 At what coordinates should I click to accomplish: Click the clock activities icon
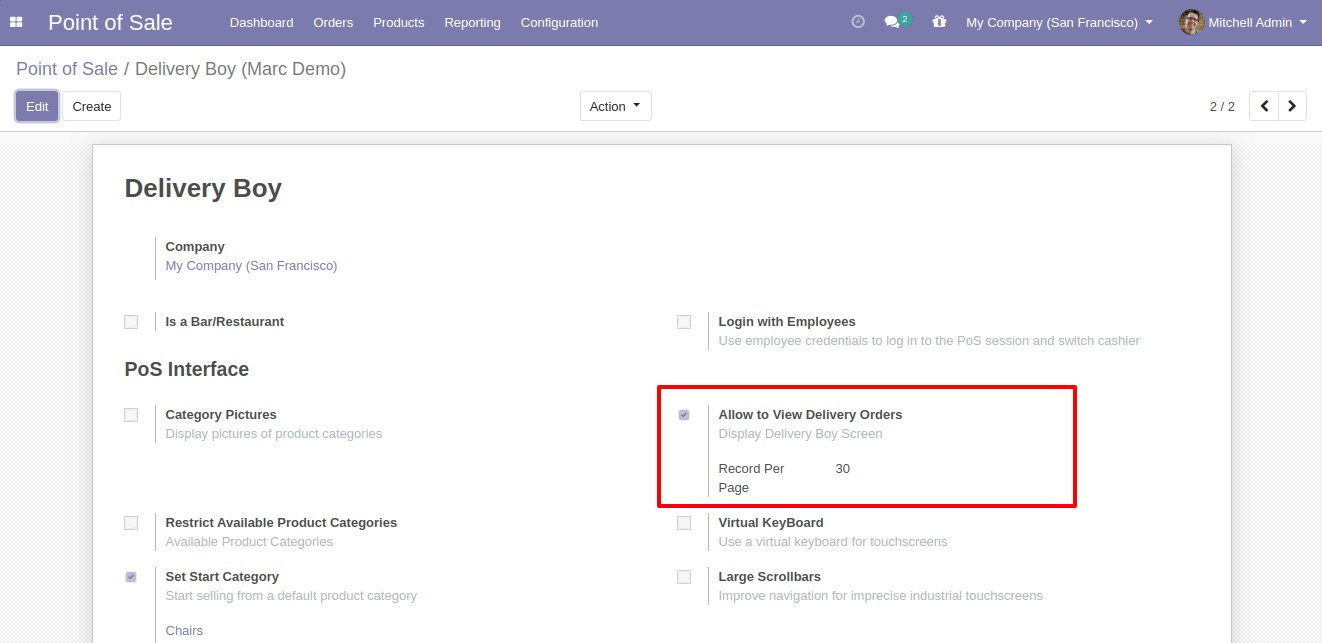[858, 22]
